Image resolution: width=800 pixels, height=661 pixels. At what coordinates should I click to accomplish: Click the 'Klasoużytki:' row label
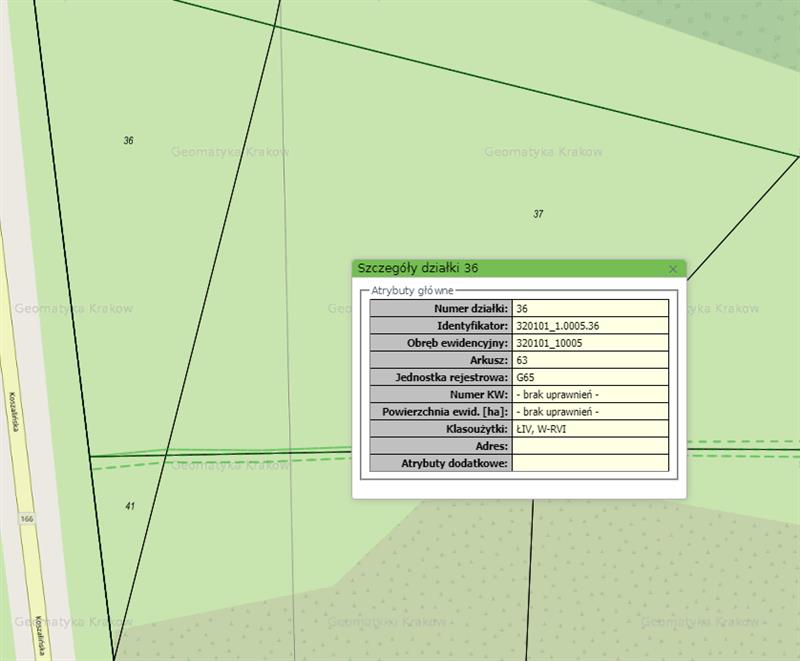[476, 429]
